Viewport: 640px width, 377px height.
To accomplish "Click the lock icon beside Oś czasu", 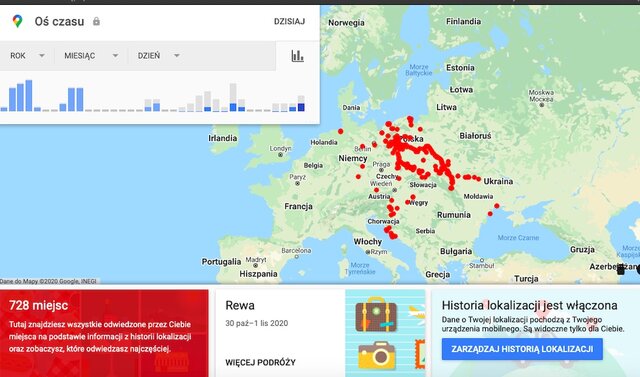I will point(96,21).
